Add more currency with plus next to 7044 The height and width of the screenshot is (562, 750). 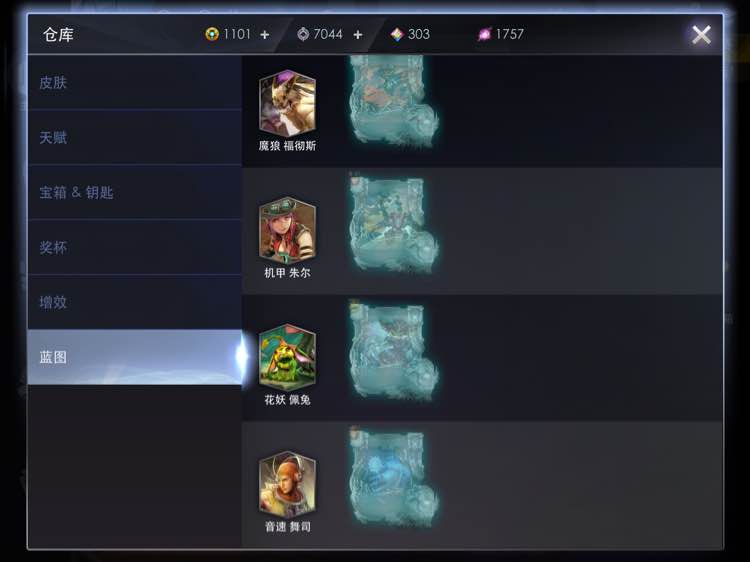tap(358, 34)
